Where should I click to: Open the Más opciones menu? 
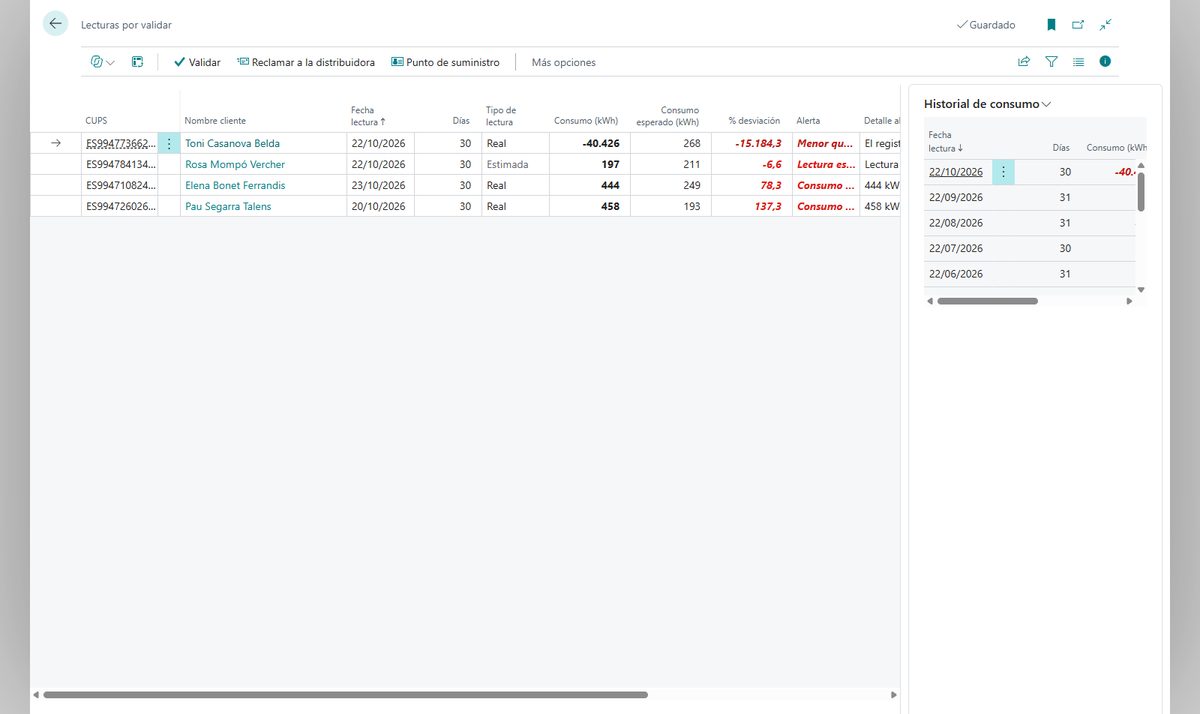click(x=564, y=62)
